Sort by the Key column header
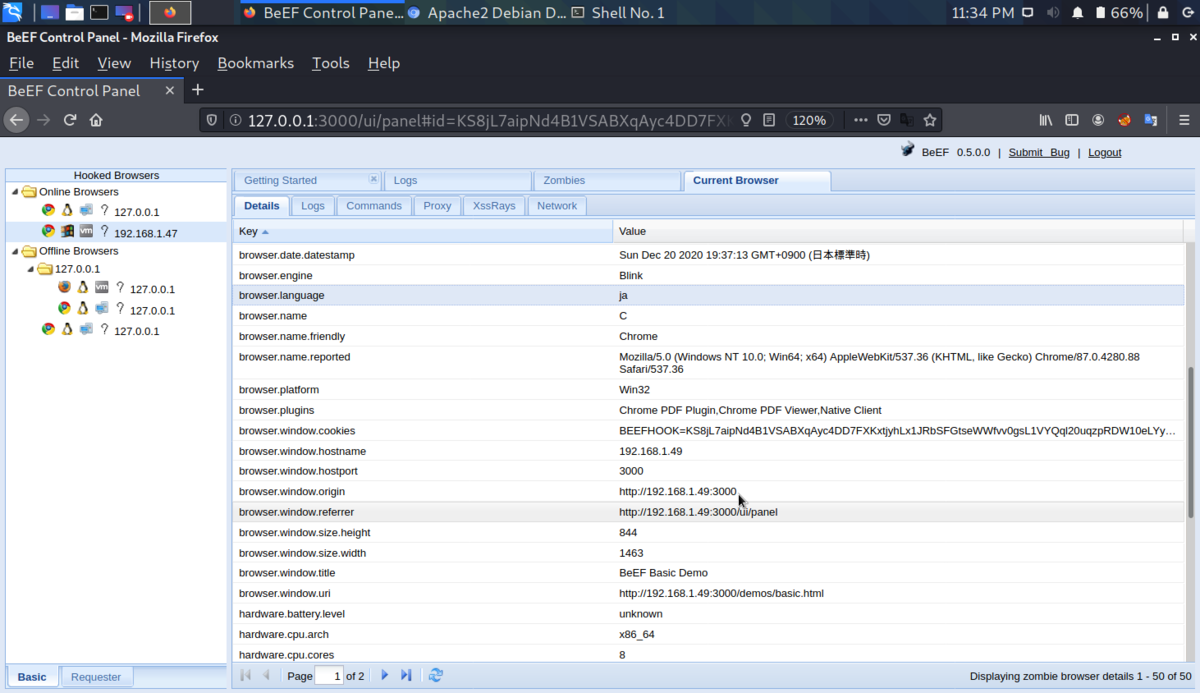Image resolution: width=1200 pixels, height=693 pixels. coord(422,231)
